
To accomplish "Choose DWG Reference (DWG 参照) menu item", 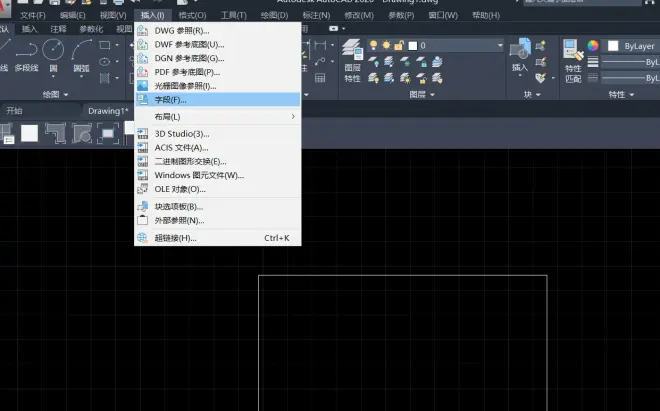I will coord(217,31).
